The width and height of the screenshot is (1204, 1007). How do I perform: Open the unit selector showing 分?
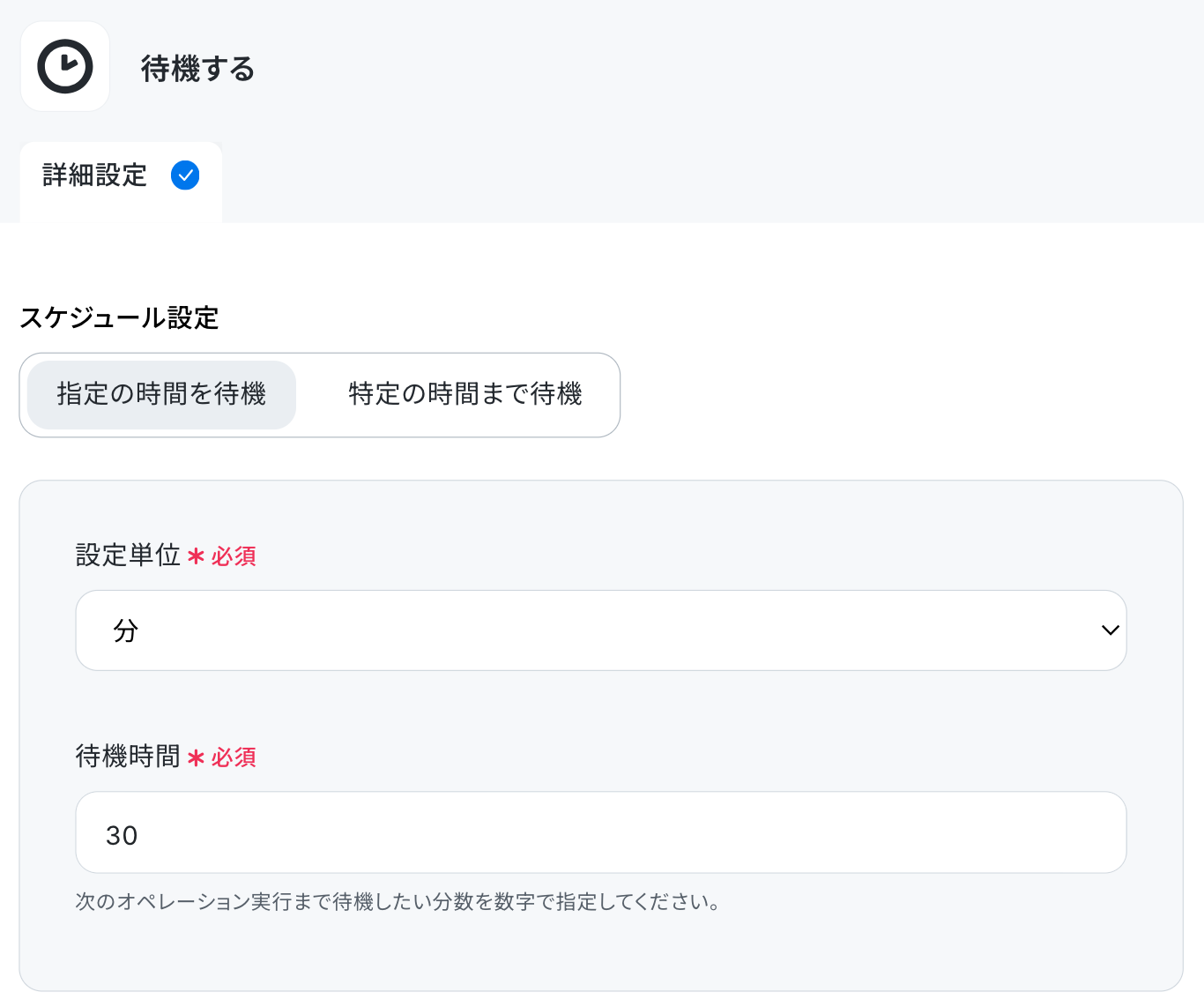pos(601,630)
